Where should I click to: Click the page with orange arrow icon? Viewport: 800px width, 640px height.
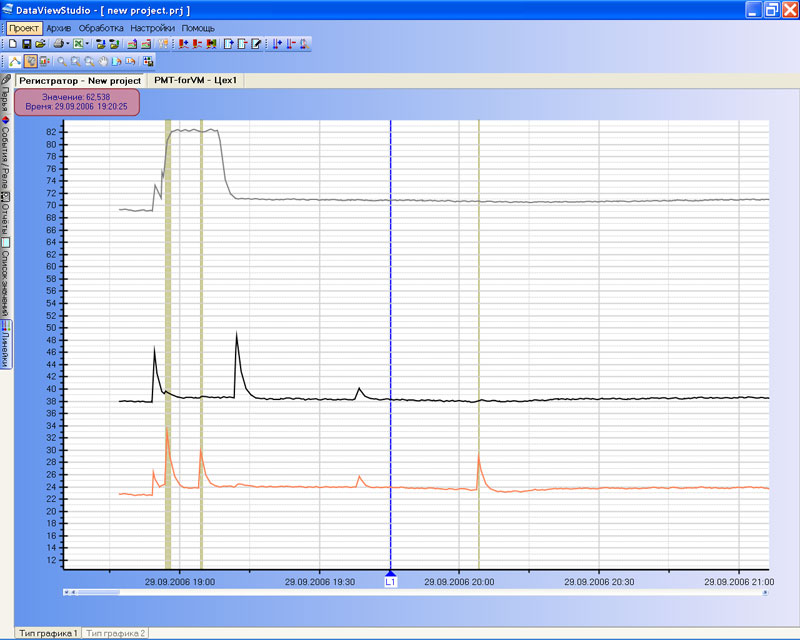117,62
